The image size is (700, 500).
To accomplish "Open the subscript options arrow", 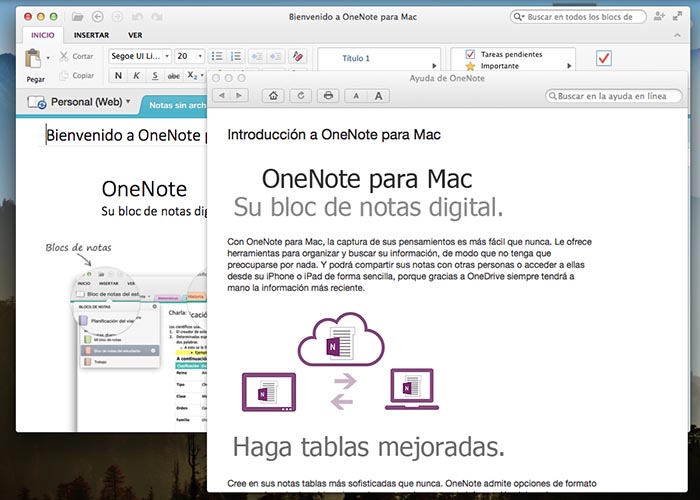I will click(x=202, y=75).
